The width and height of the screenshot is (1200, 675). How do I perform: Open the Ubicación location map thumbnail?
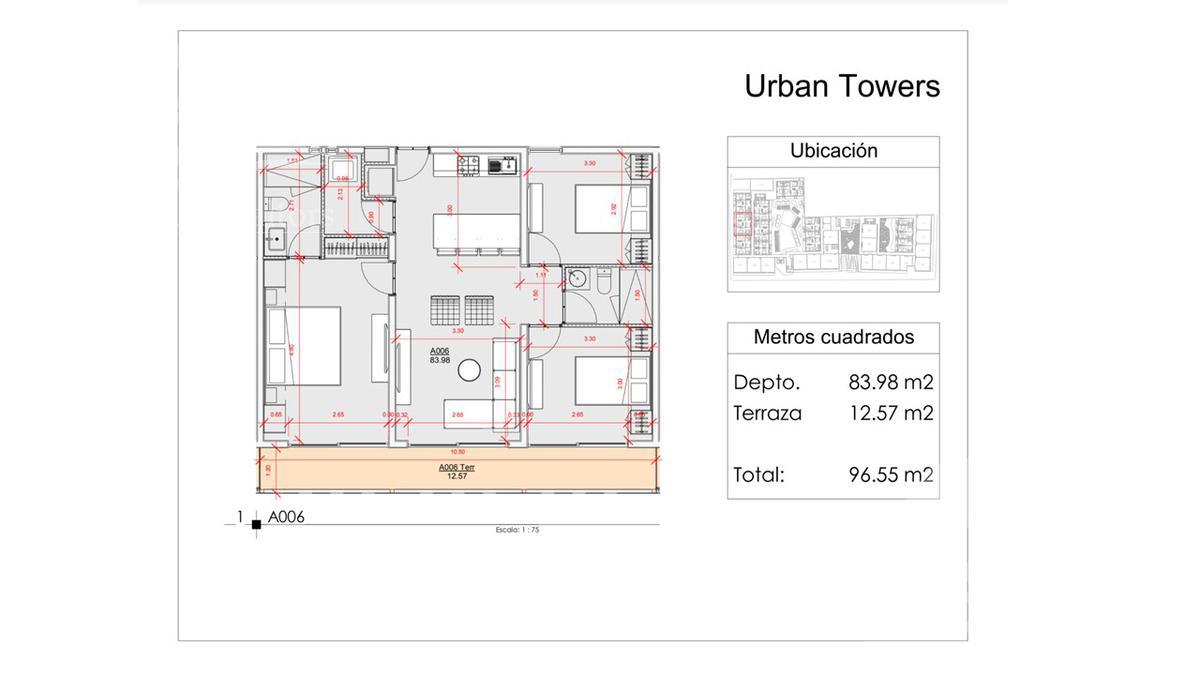(x=833, y=228)
